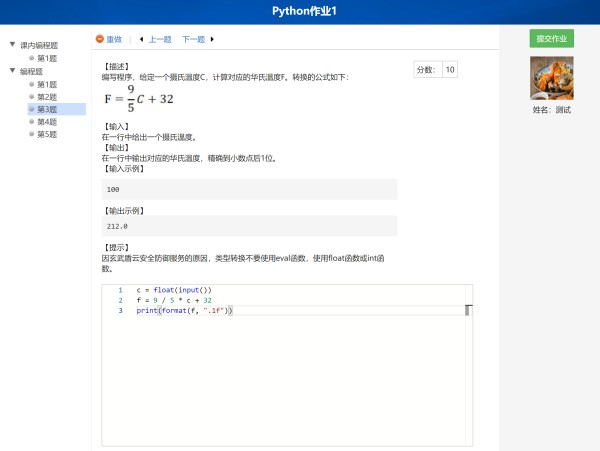Click the orange redo (重做) icon

pos(100,39)
